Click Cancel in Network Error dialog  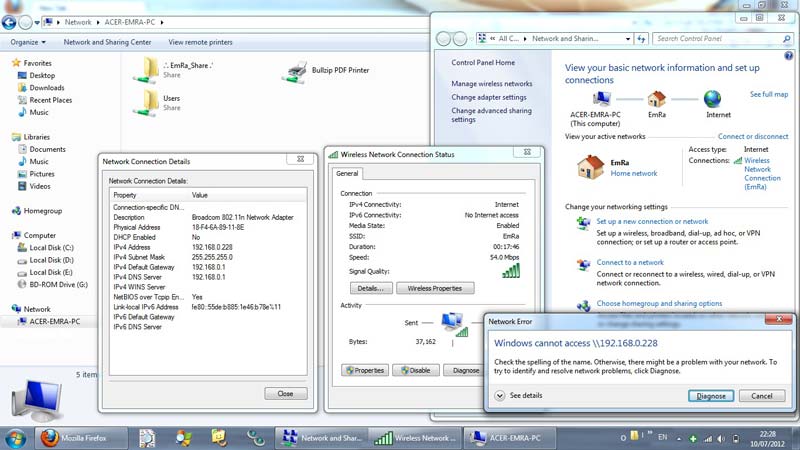click(762, 396)
